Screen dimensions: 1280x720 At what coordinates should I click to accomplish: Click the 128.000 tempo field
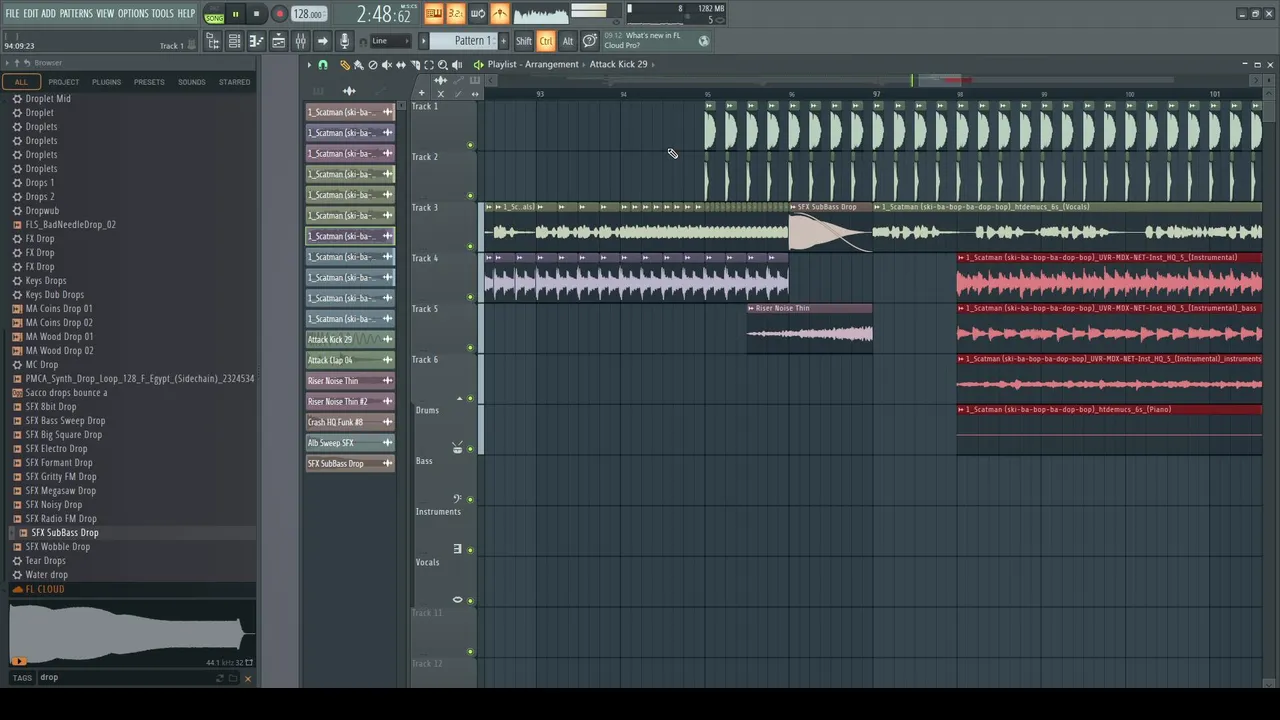pyautogui.click(x=309, y=14)
